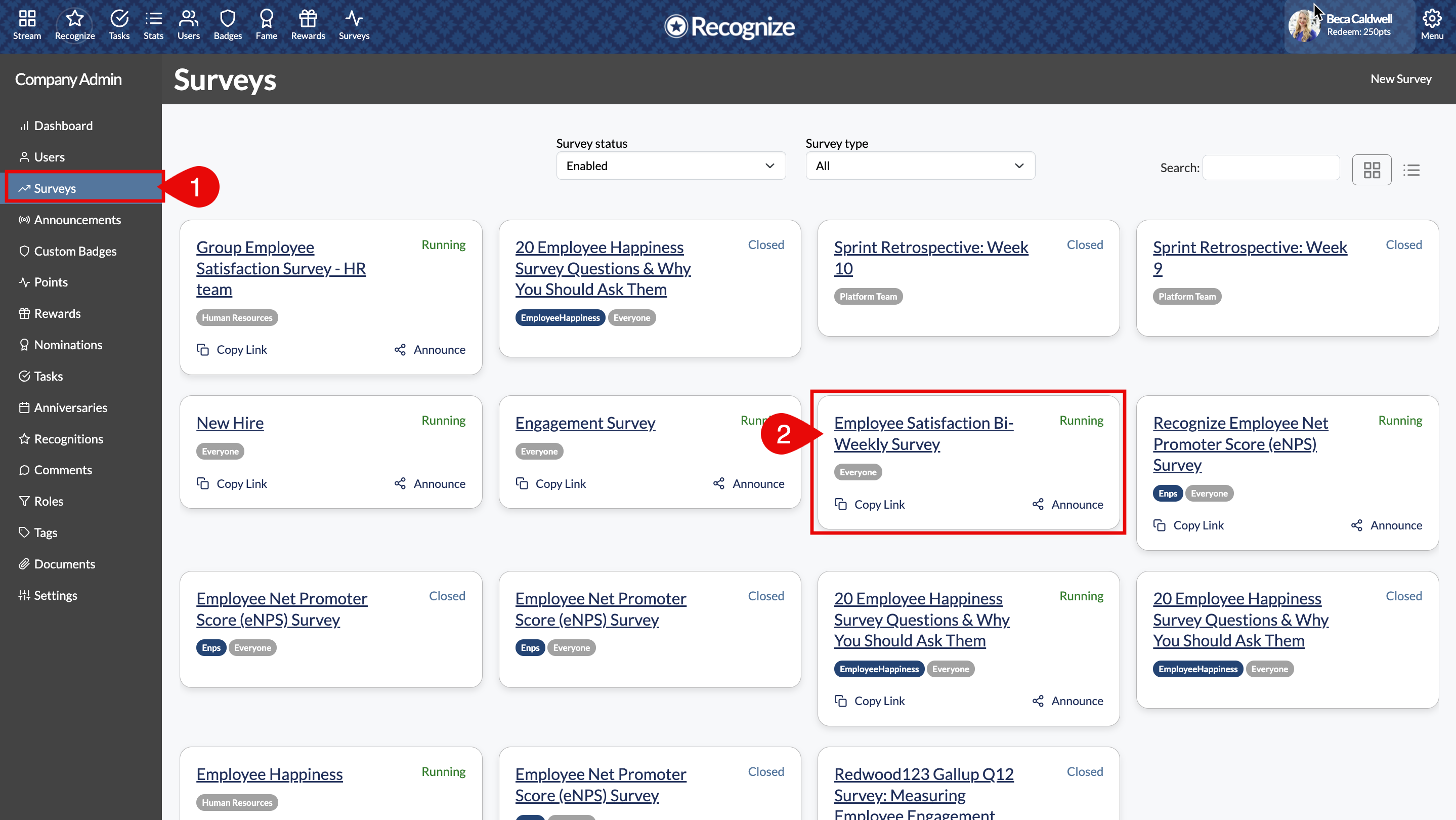Click into the Search input field
The height and width of the screenshot is (820, 1456).
point(1271,168)
